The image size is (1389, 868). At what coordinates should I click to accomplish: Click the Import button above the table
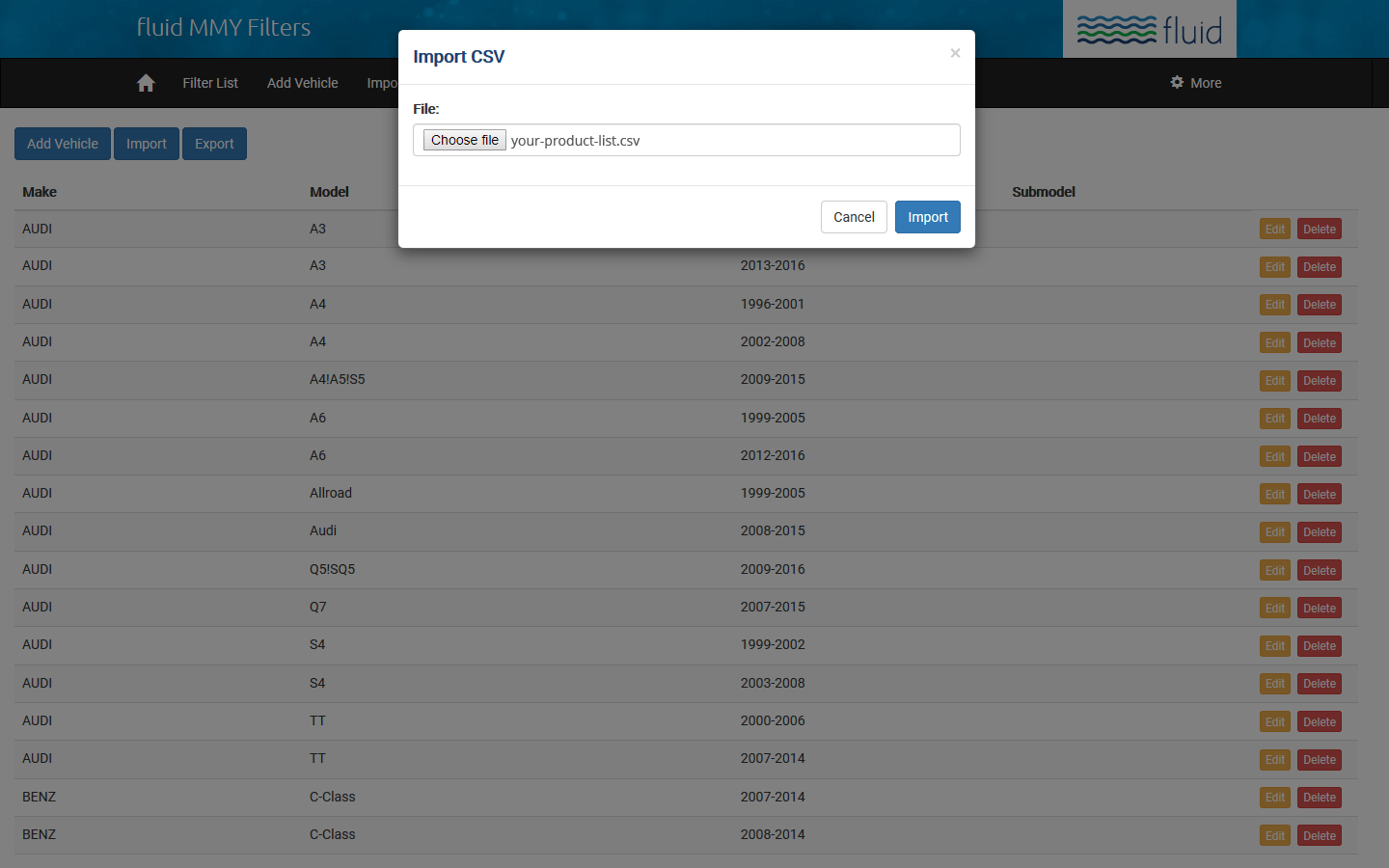click(x=147, y=144)
